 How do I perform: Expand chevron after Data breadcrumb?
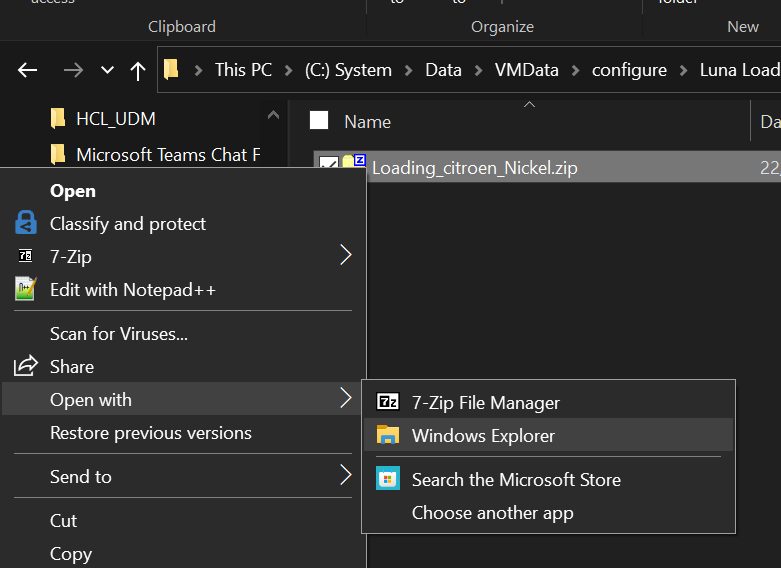[x=478, y=70]
